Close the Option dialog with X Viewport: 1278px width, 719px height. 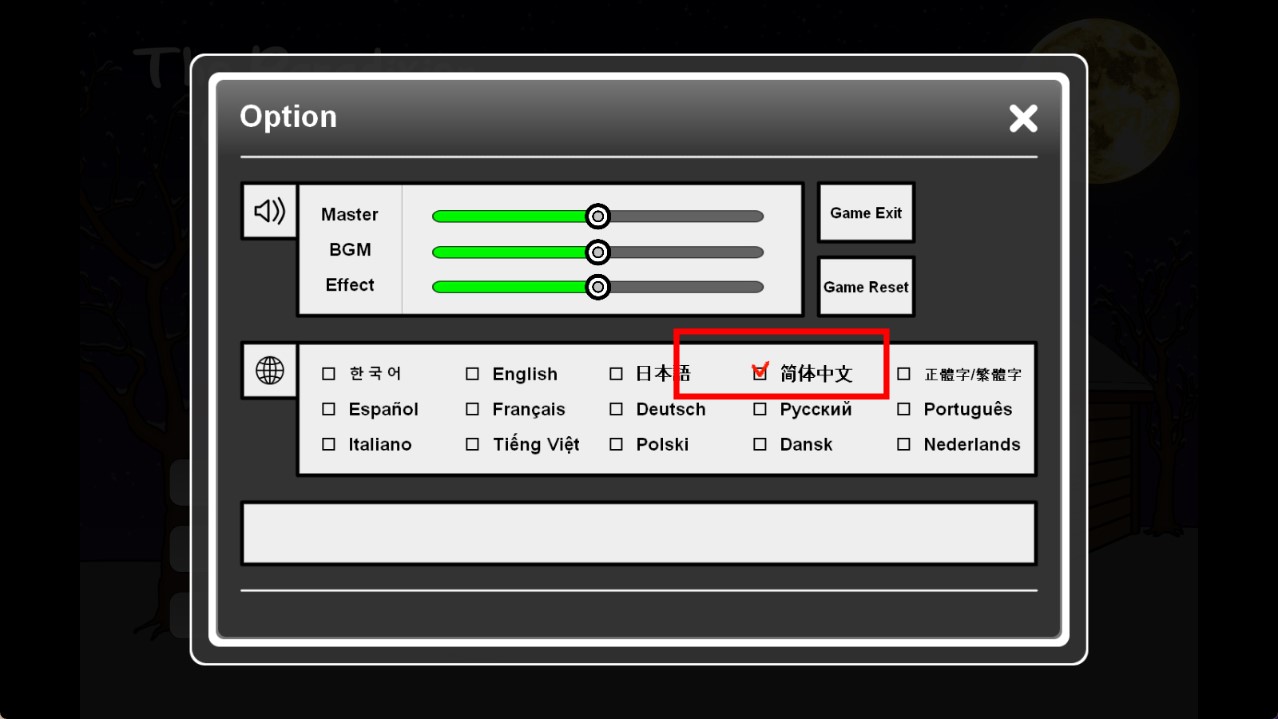(1023, 118)
